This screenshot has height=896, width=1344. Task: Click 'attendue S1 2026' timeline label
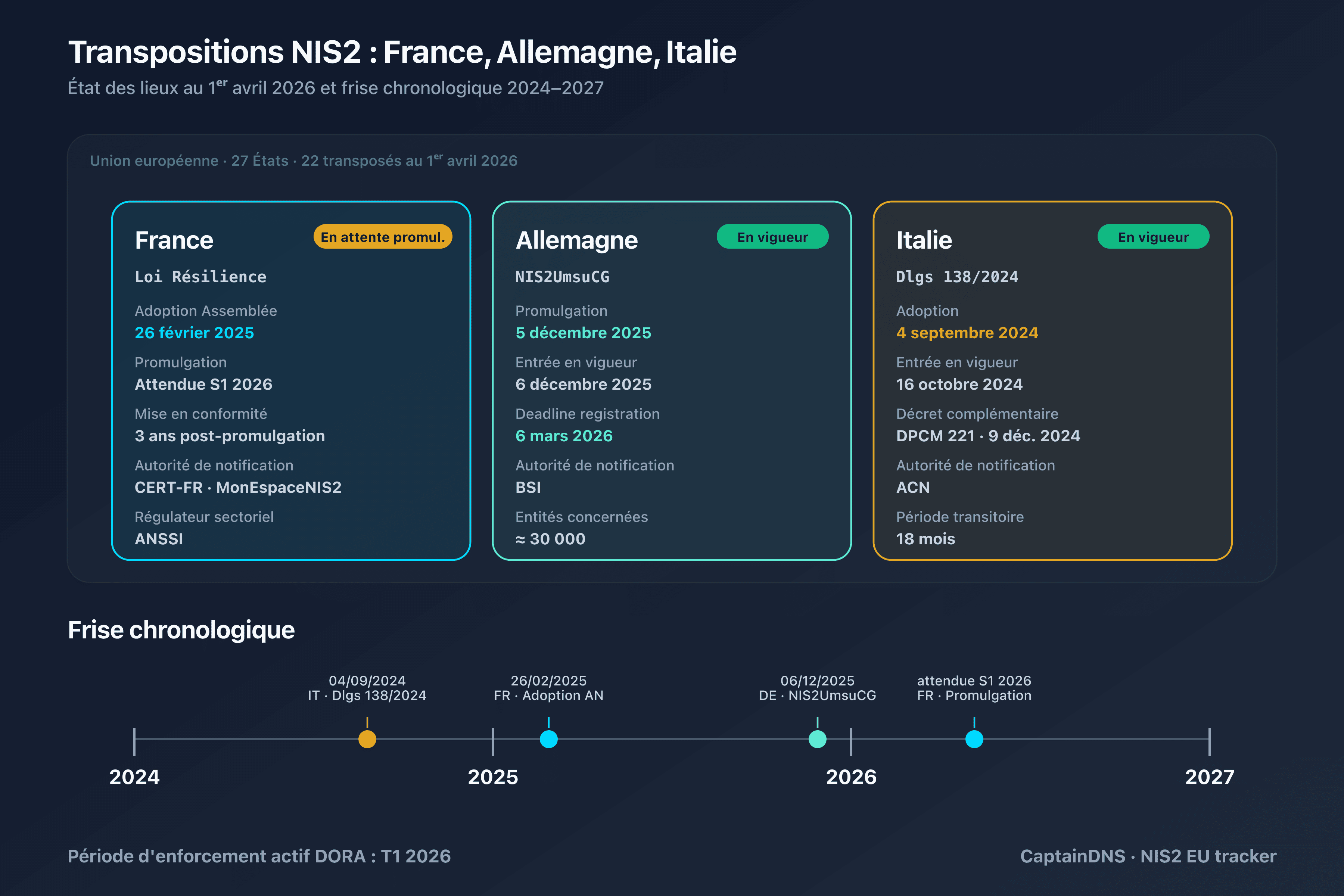pyautogui.click(x=974, y=681)
